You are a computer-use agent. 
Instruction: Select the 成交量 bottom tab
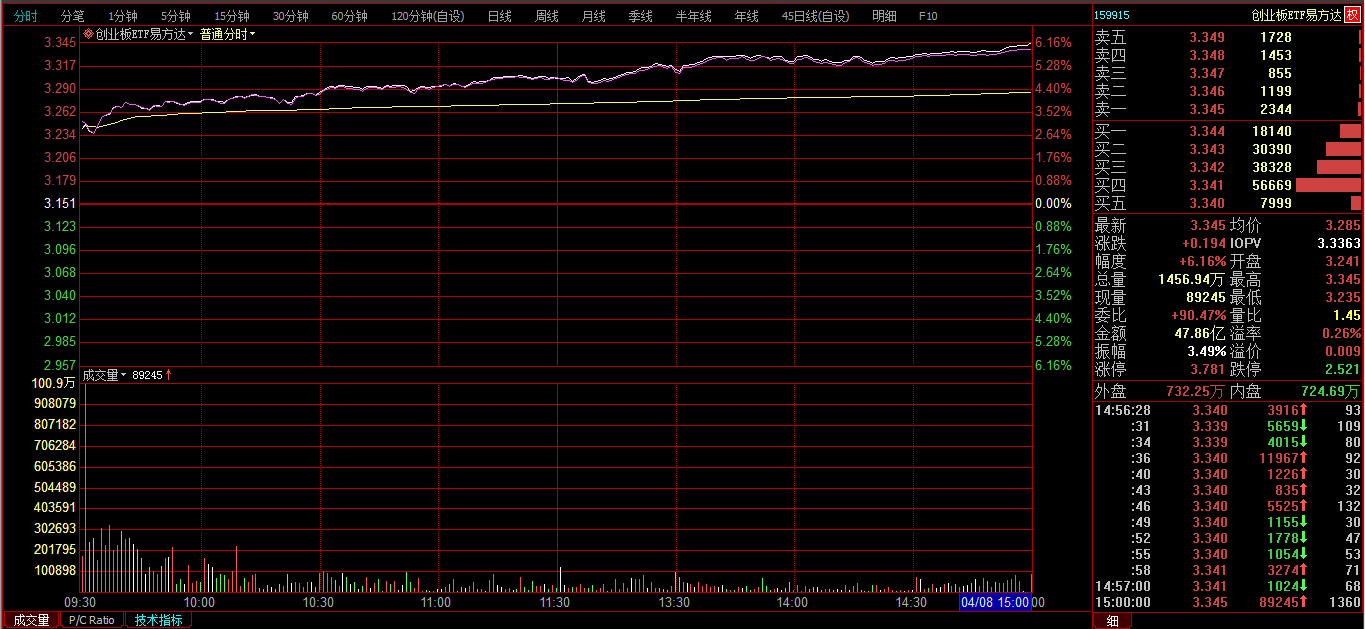pyautogui.click(x=30, y=620)
